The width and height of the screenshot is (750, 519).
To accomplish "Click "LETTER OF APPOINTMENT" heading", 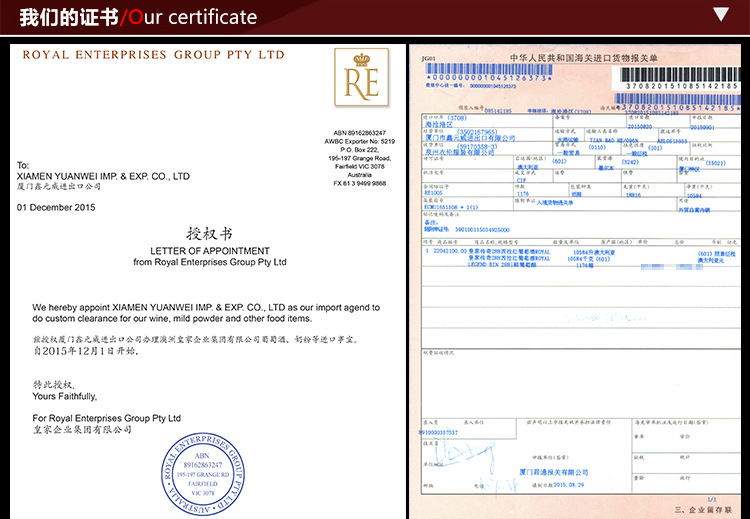I will (x=210, y=251).
